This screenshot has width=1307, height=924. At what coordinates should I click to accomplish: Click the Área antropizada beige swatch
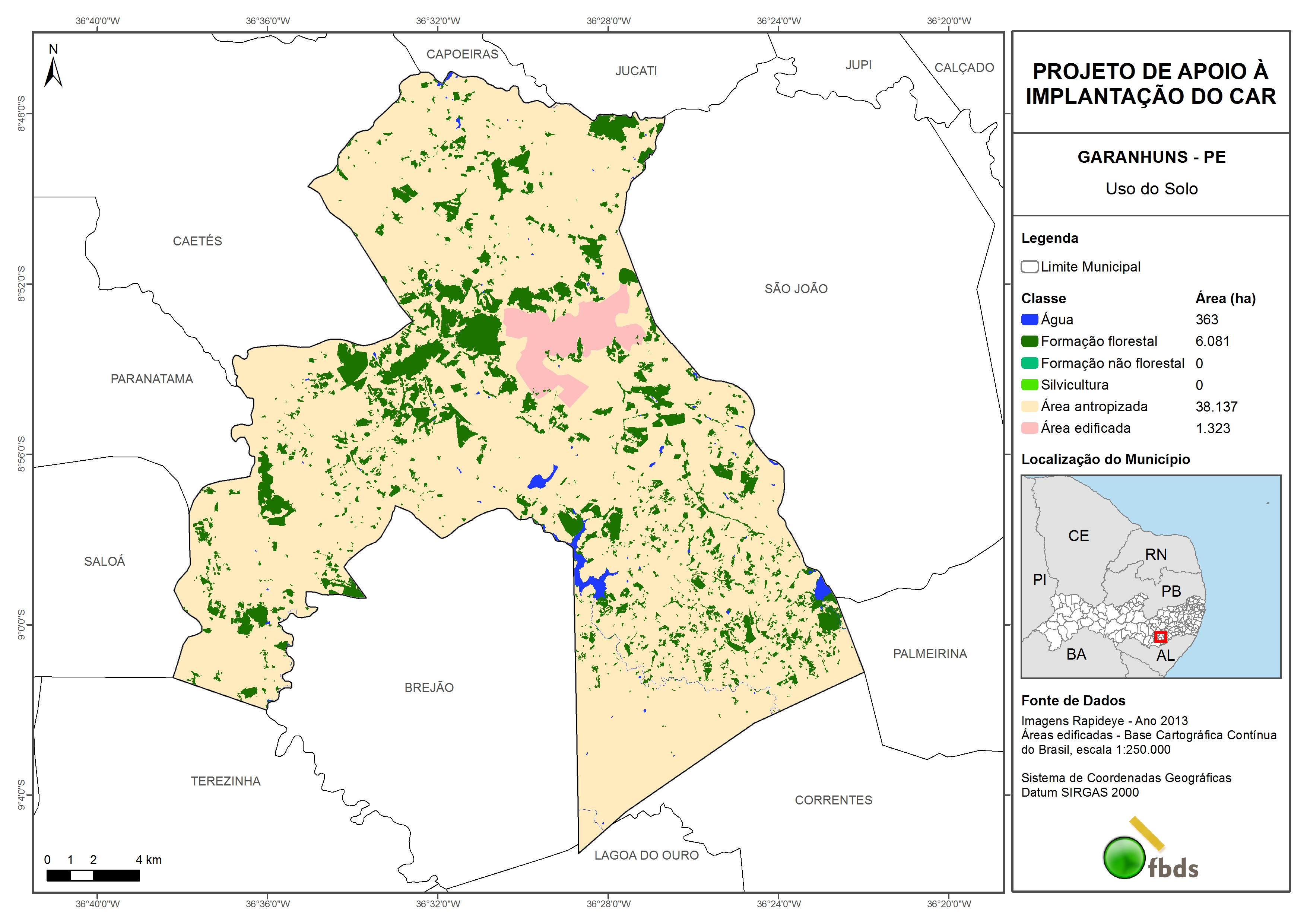tap(1029, 406)
